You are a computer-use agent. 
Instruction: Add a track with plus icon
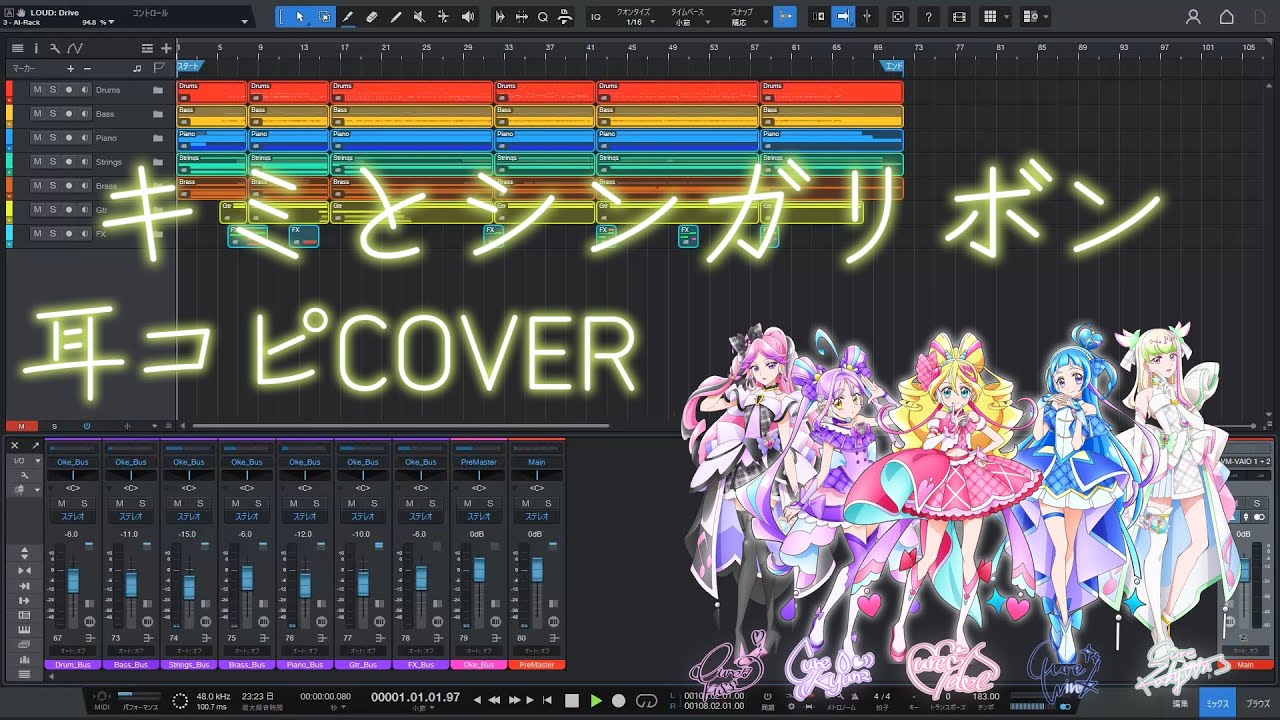point(164,48)
